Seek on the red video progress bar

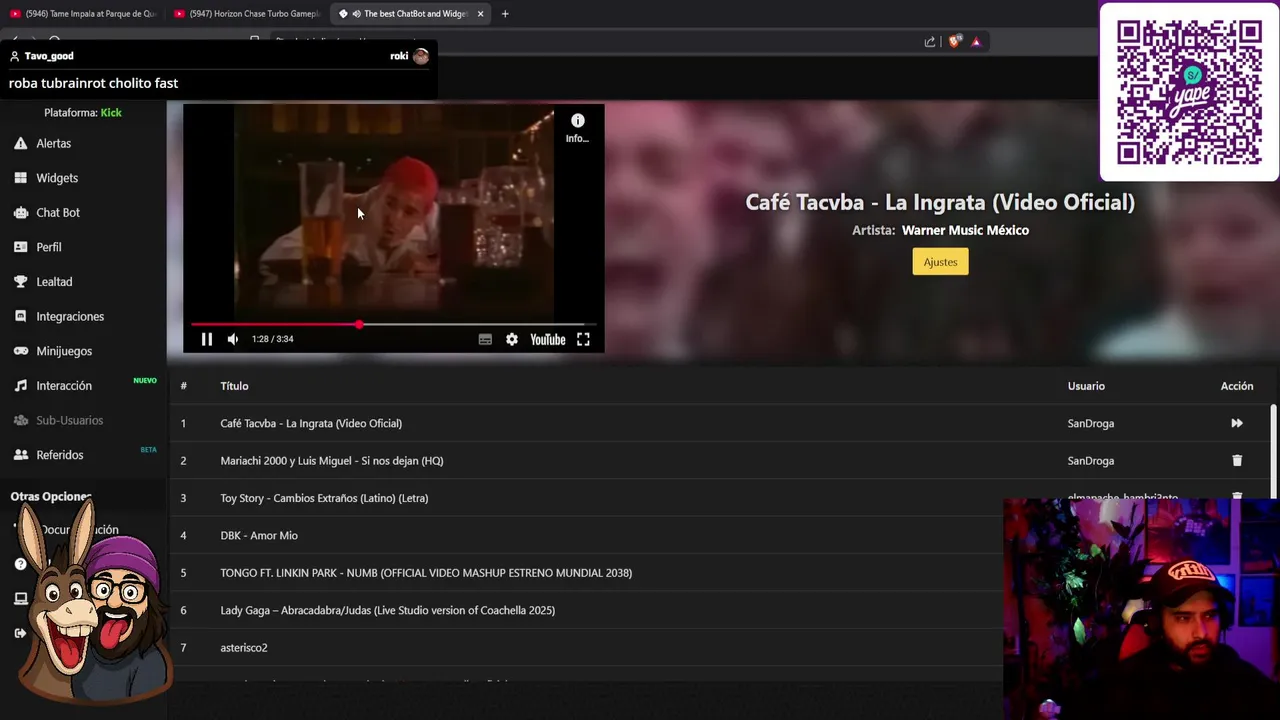click(x=393, y=324)
